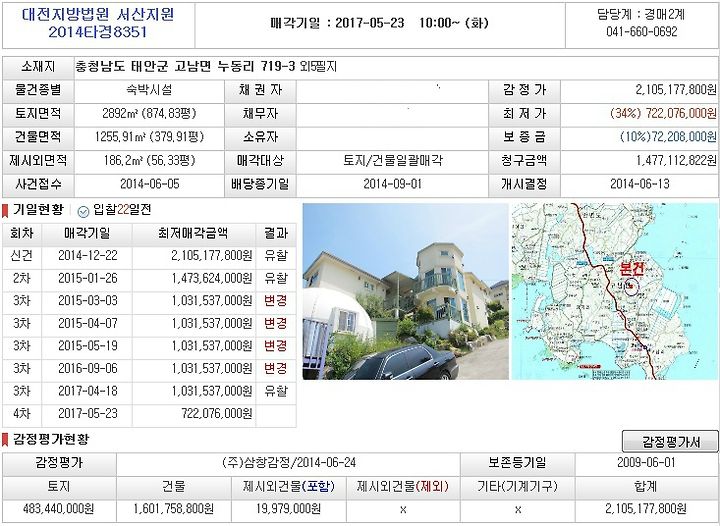The height and width of the screenshot is (526, 720).
Task: Click the 소유자 label cell
Action: click(x=260, y=136)
